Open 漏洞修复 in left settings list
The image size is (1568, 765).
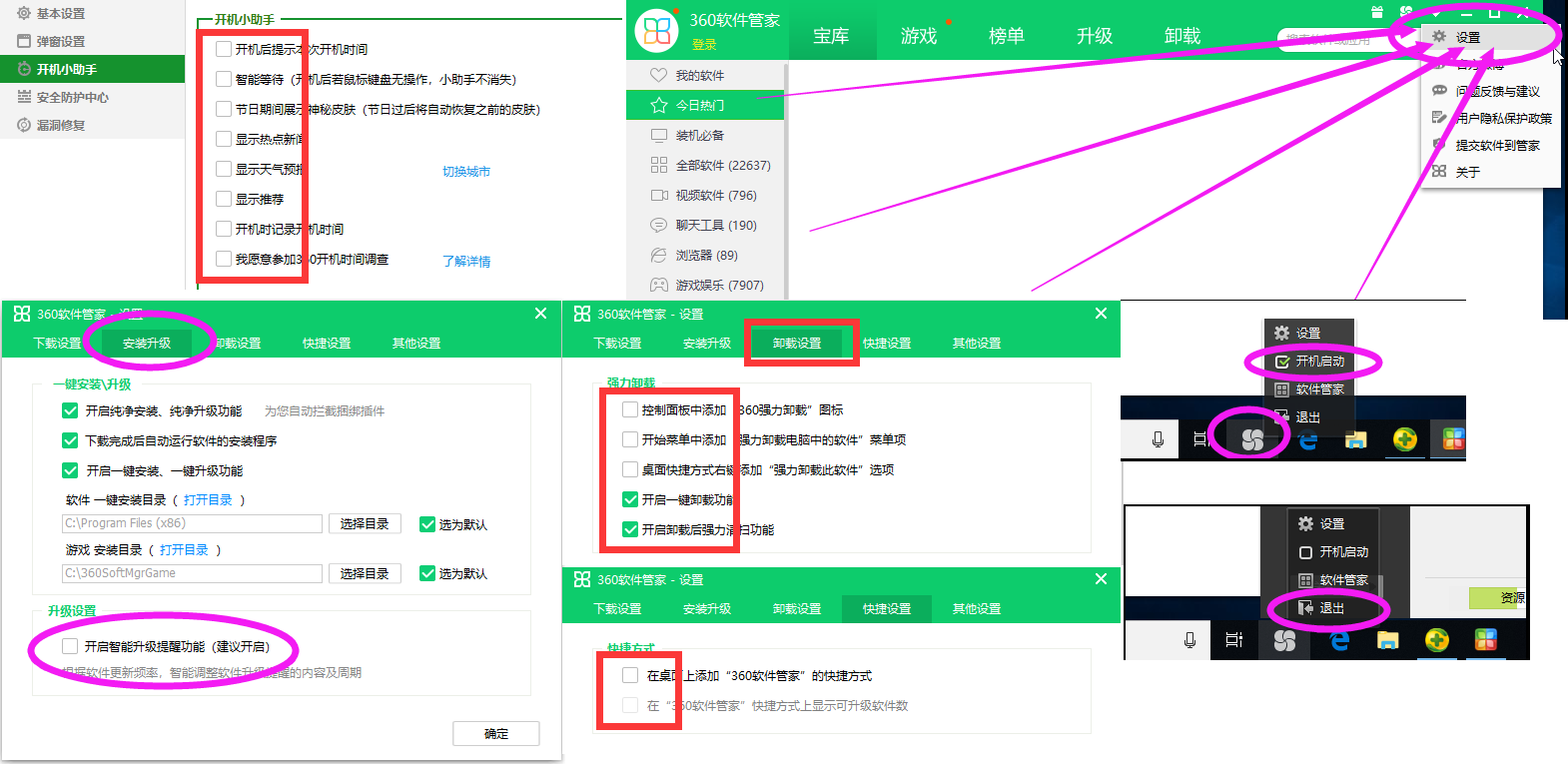[60, 125]
